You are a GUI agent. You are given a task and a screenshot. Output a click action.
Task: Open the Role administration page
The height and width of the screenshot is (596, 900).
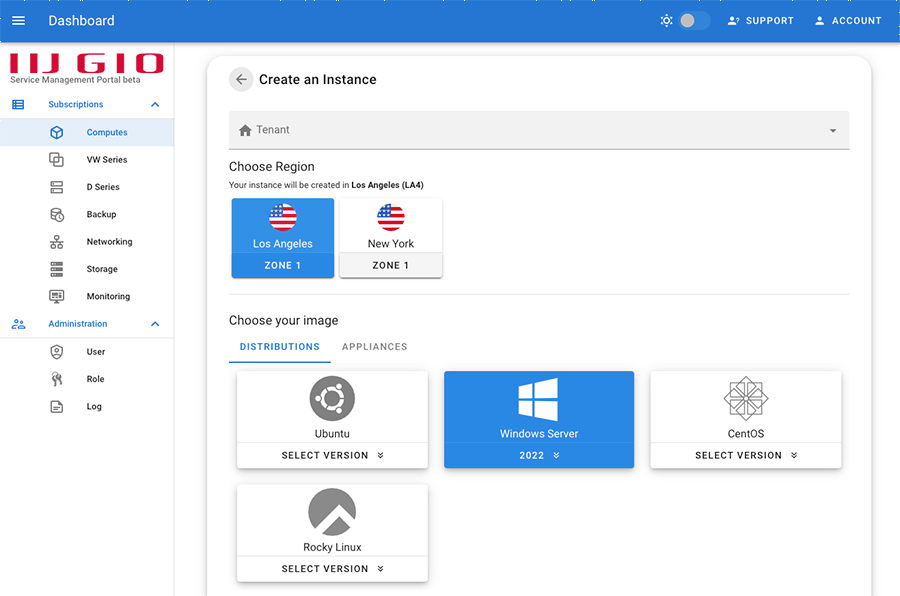[x=95, y=379]
